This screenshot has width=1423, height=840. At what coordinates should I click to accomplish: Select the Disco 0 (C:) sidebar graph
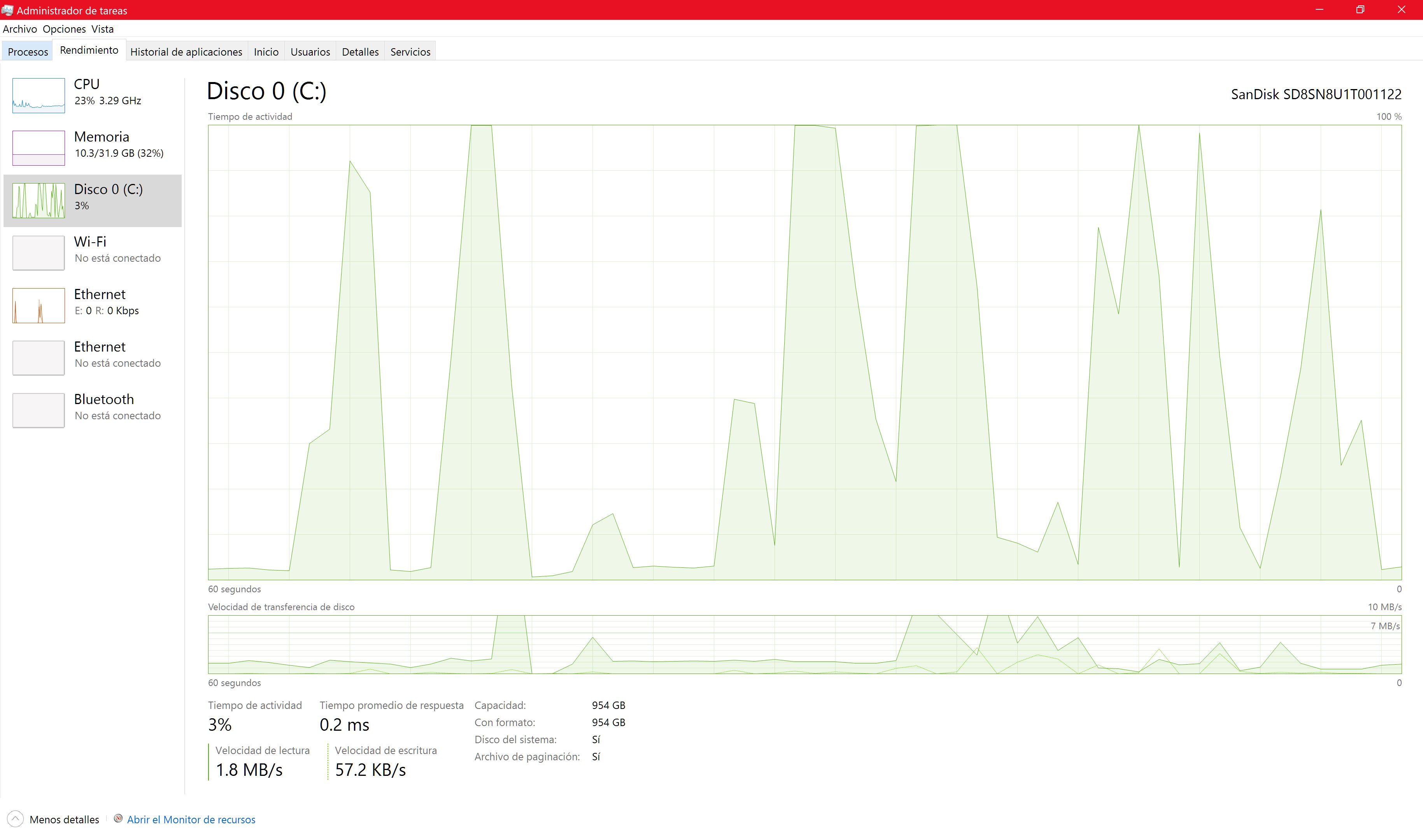[39, 200]
